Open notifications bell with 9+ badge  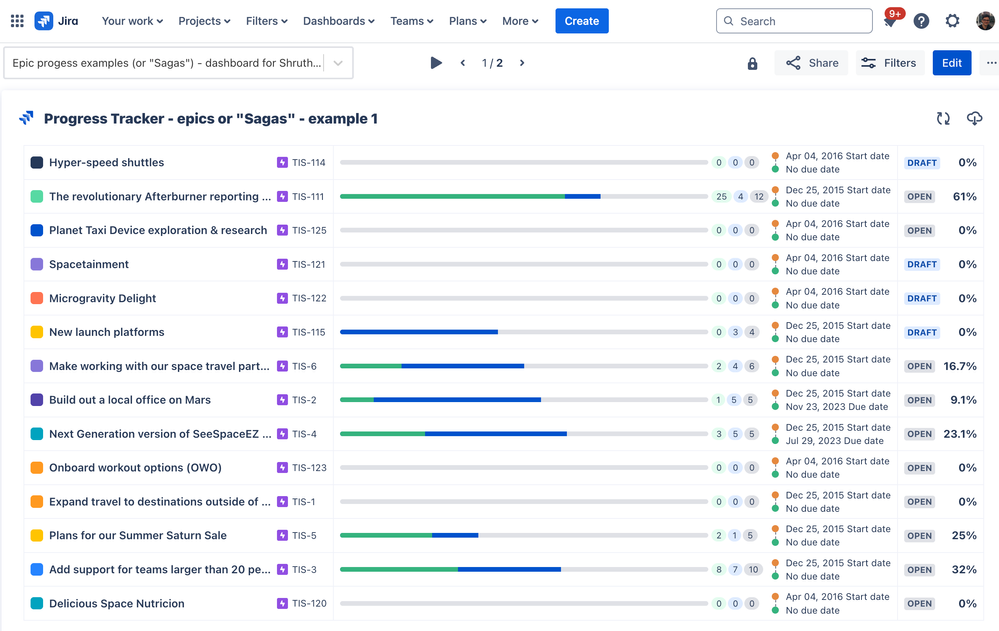(x=891, y=21)
